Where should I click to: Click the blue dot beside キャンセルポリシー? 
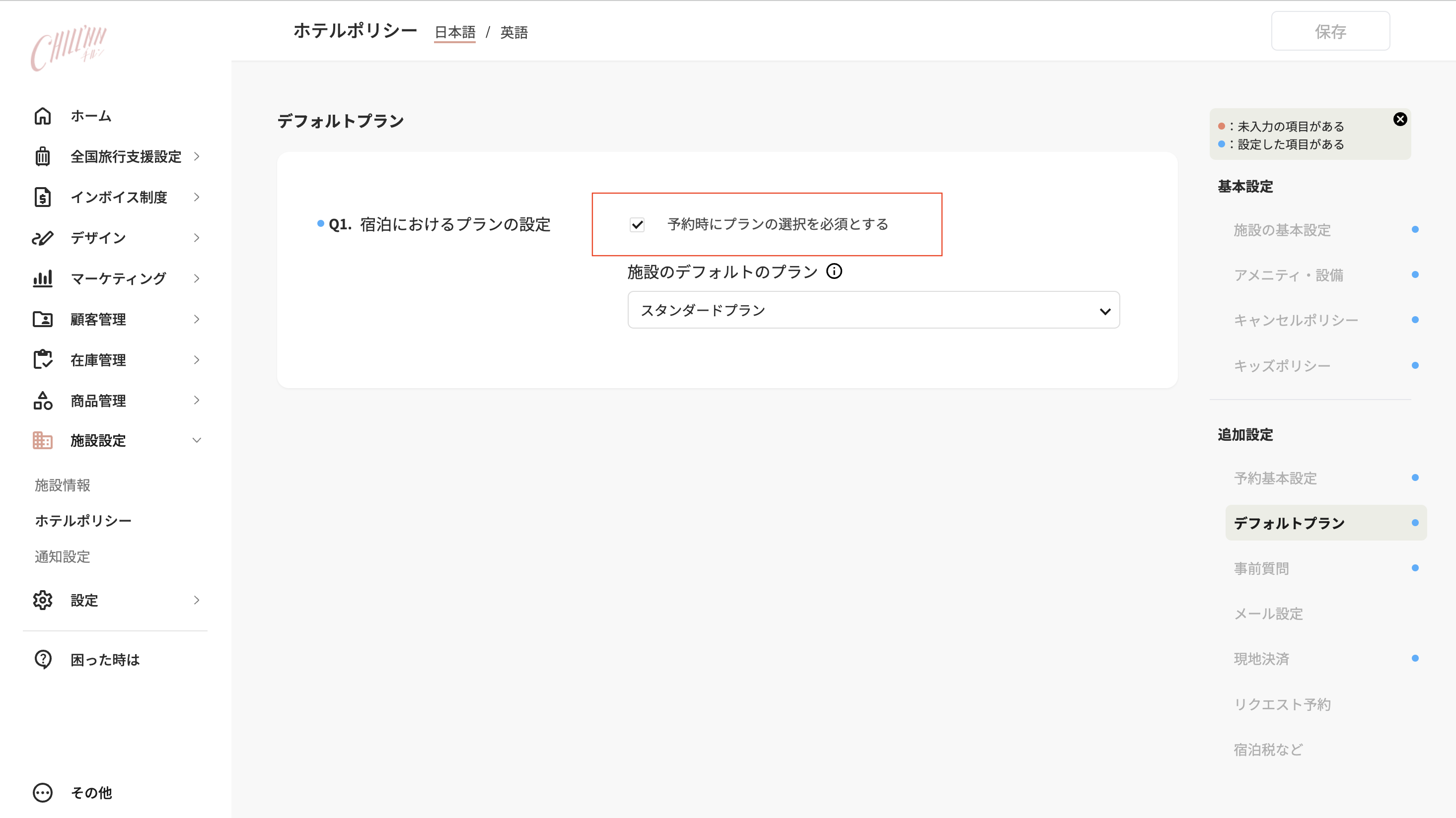point(1415,319)
